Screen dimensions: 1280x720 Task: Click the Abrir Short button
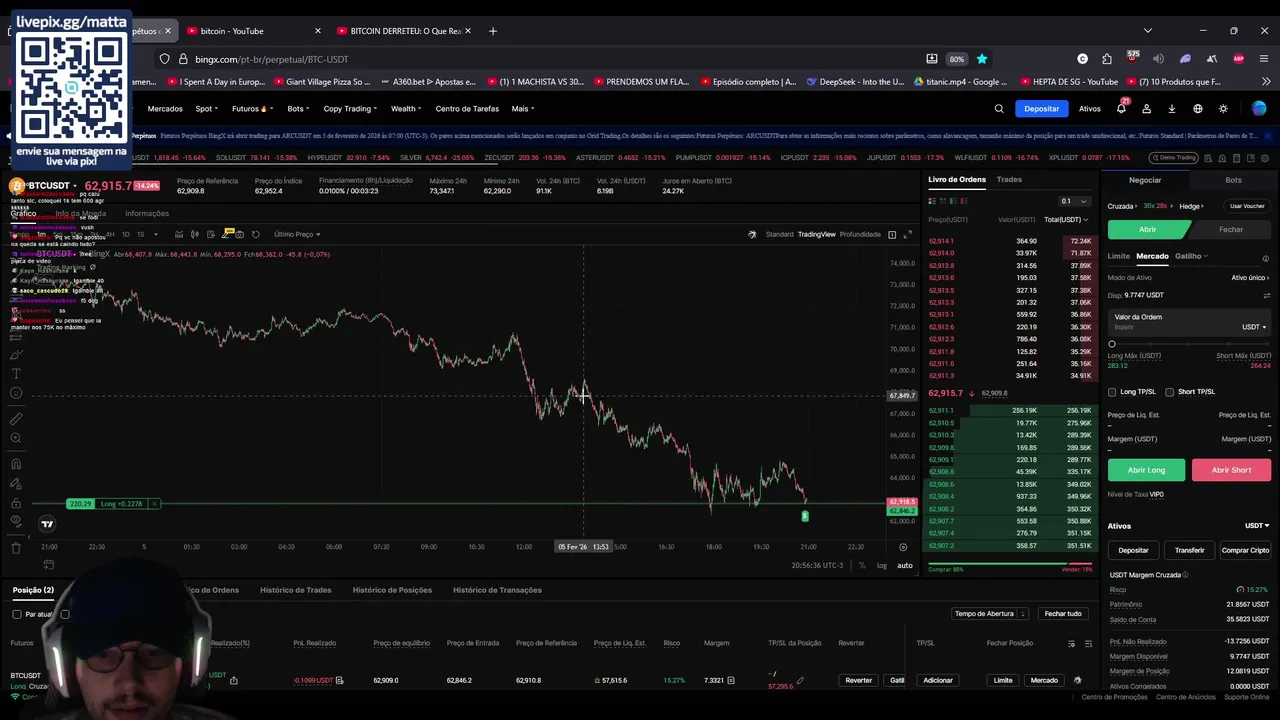pos(1231,470)
